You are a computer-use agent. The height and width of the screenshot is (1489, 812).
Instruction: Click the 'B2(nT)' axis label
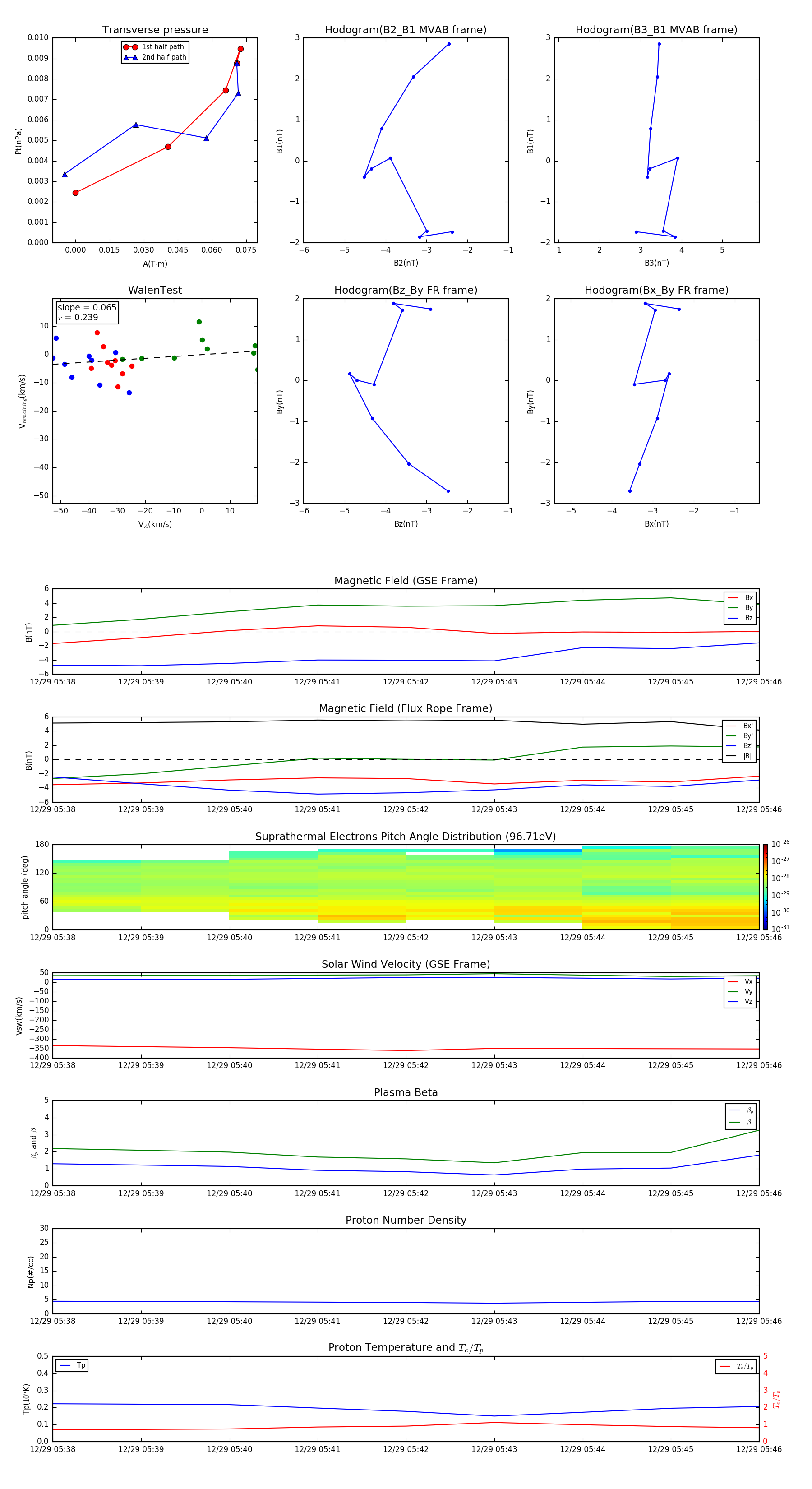click(406, 263)
